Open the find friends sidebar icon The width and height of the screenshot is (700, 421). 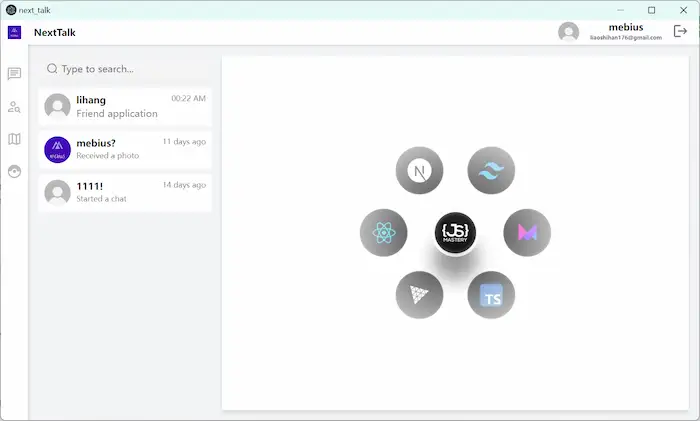click(14, 107)
